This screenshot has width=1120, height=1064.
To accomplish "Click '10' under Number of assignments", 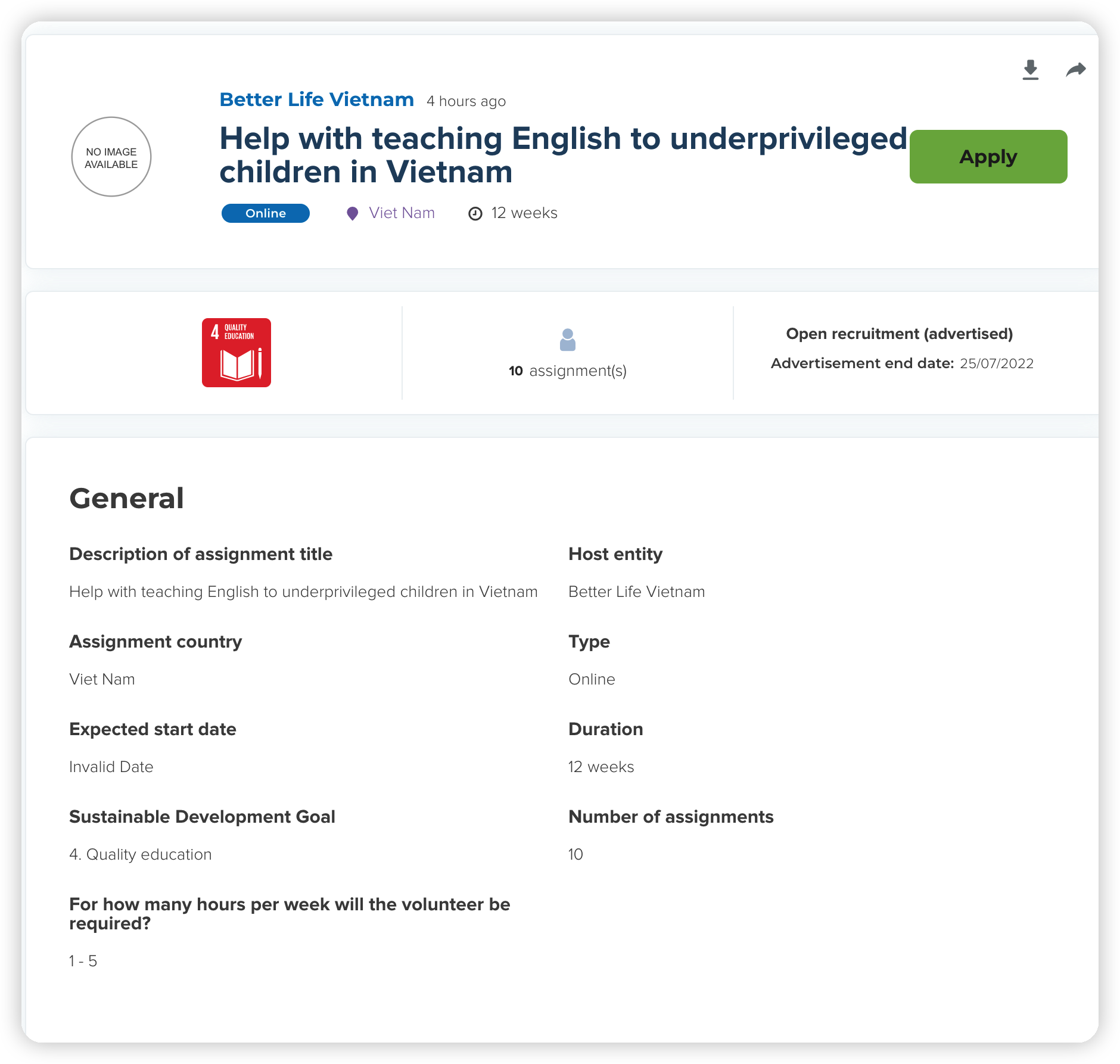I will (x=575, y=854).
